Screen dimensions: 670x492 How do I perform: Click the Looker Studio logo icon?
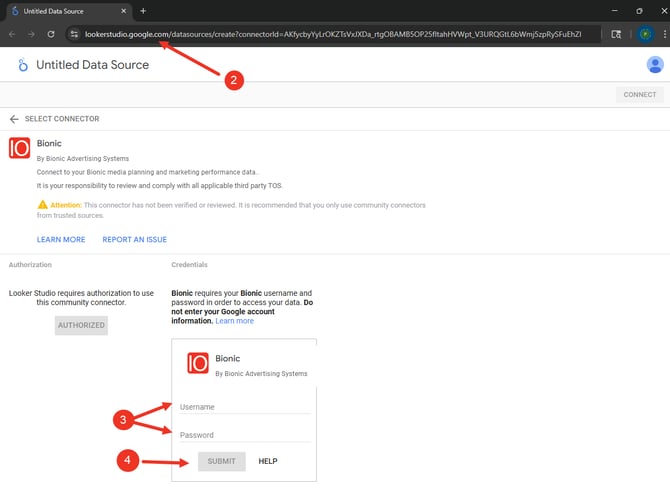pos(22,65)
